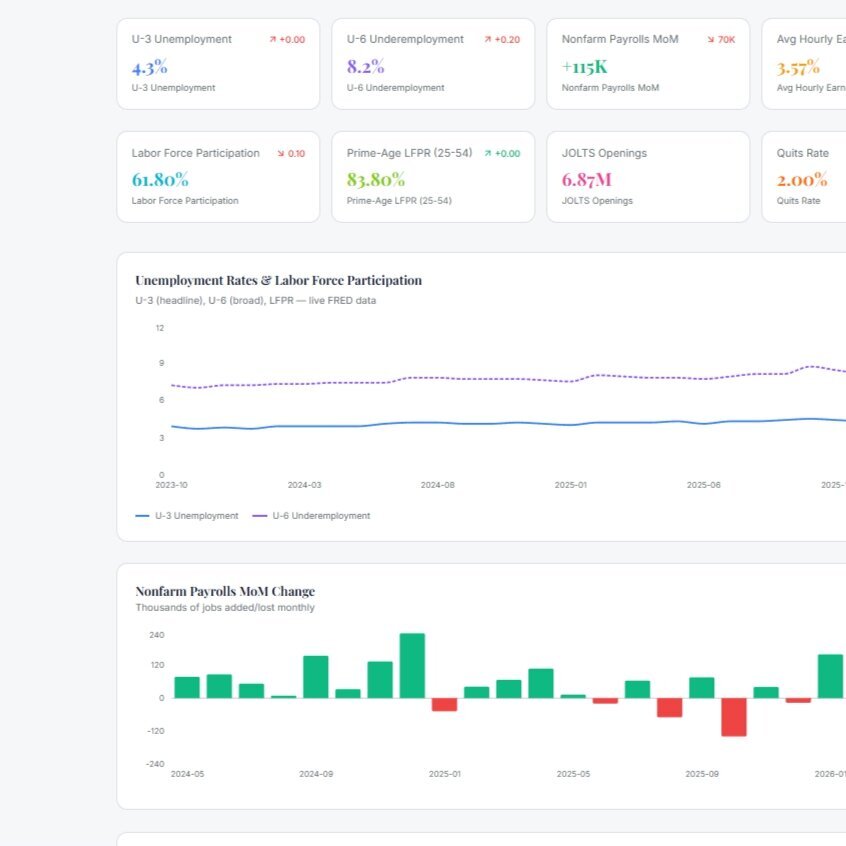The width and height of the screenshot is (846, 846).
Task: Toggle U-6 Underemployment legend series
Action: (x=311, y=516)
